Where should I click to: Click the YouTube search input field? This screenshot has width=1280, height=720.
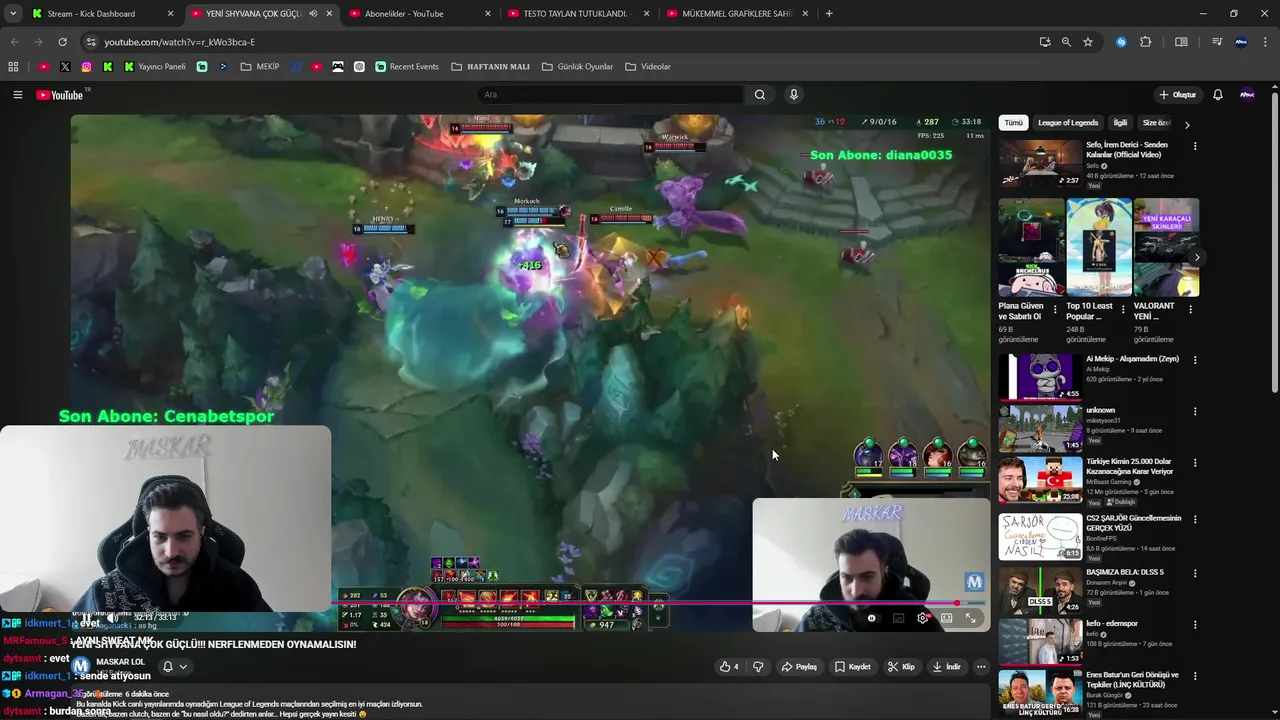[x=610, y=95]
